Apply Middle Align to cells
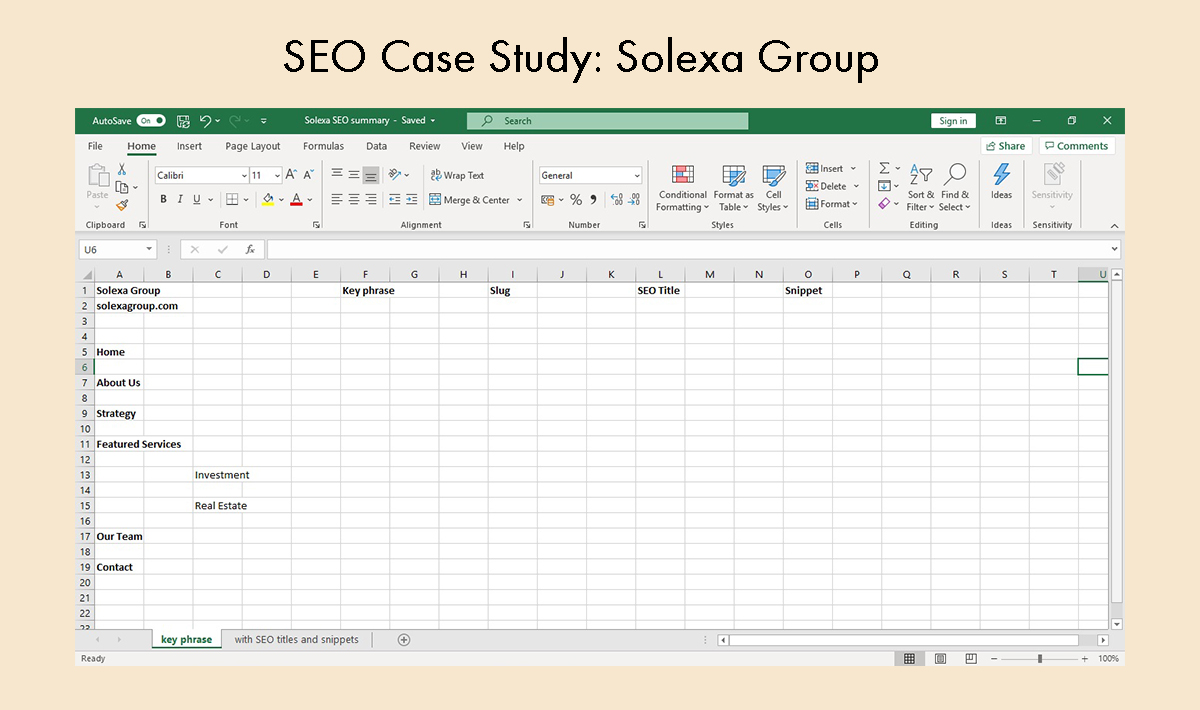Screen dimensions: 1200x710 pyautogui.click(x=354, y=175)
